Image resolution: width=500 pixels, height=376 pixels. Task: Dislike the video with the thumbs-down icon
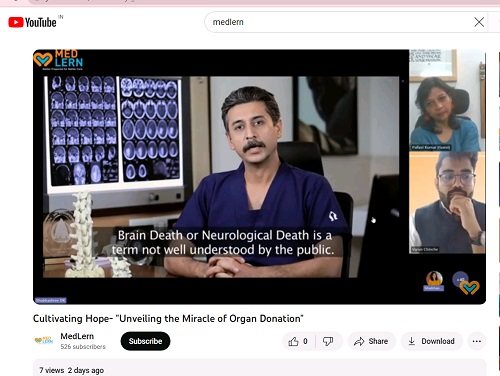(x=328, y=341)
